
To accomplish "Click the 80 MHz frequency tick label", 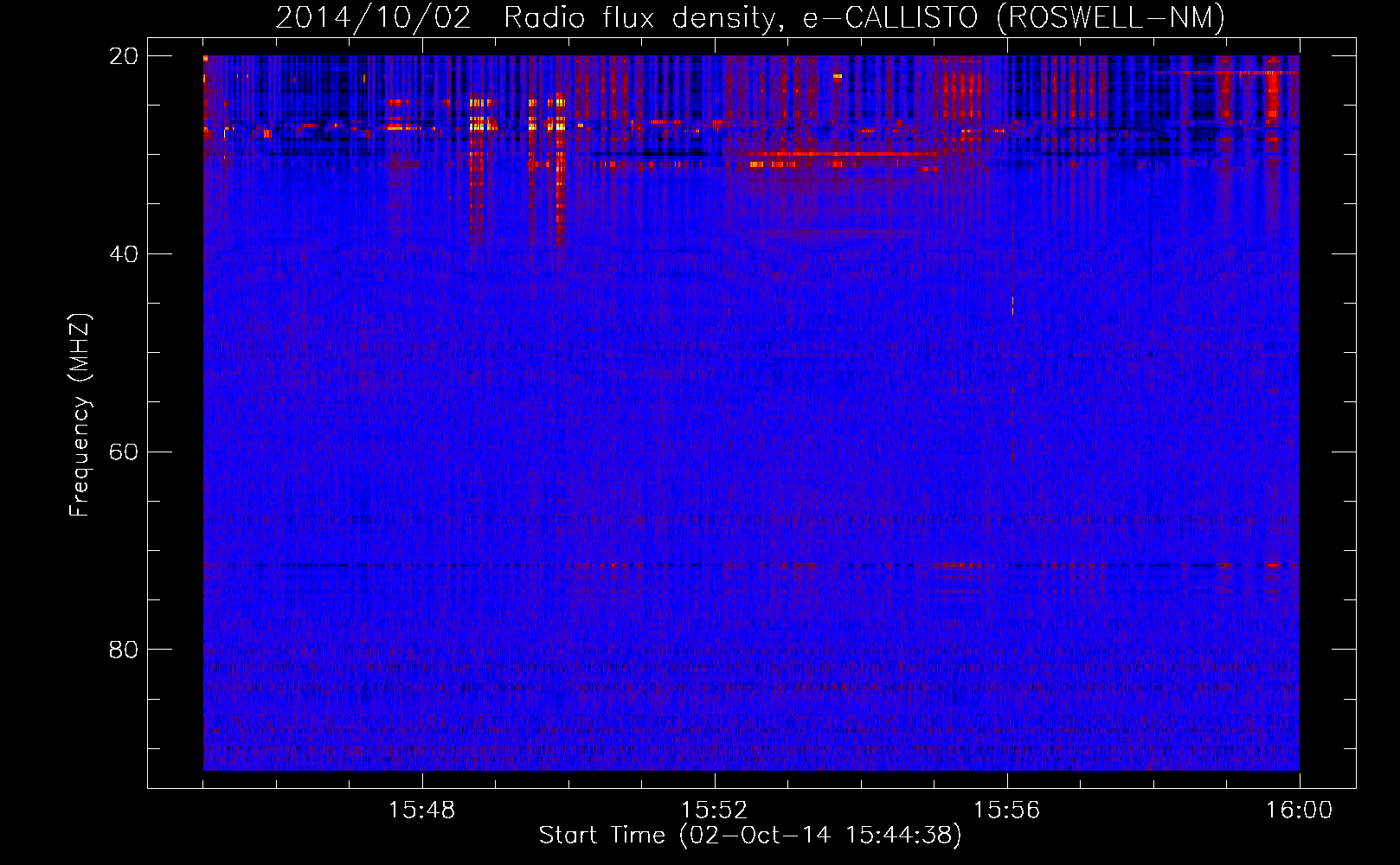I will click(x=123, y=650).
